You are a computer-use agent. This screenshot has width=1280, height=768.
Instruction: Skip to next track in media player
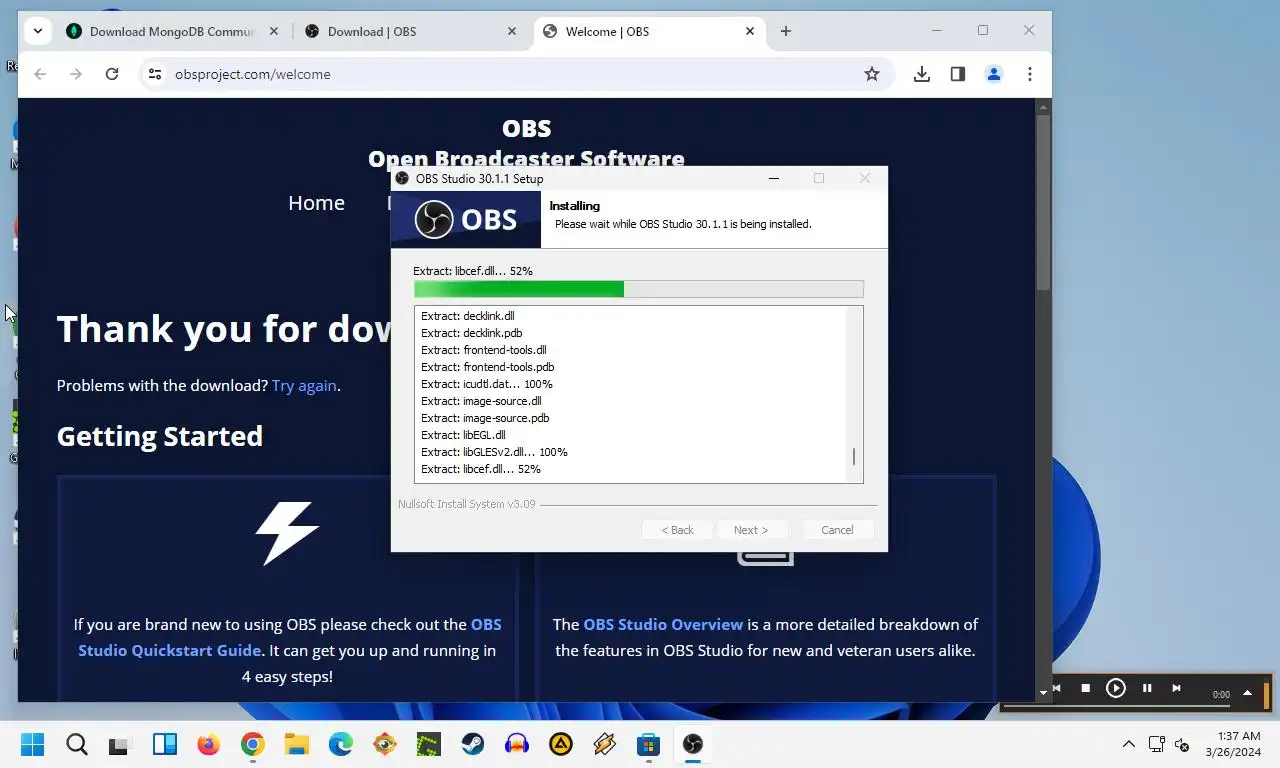tap(1177, 688)
